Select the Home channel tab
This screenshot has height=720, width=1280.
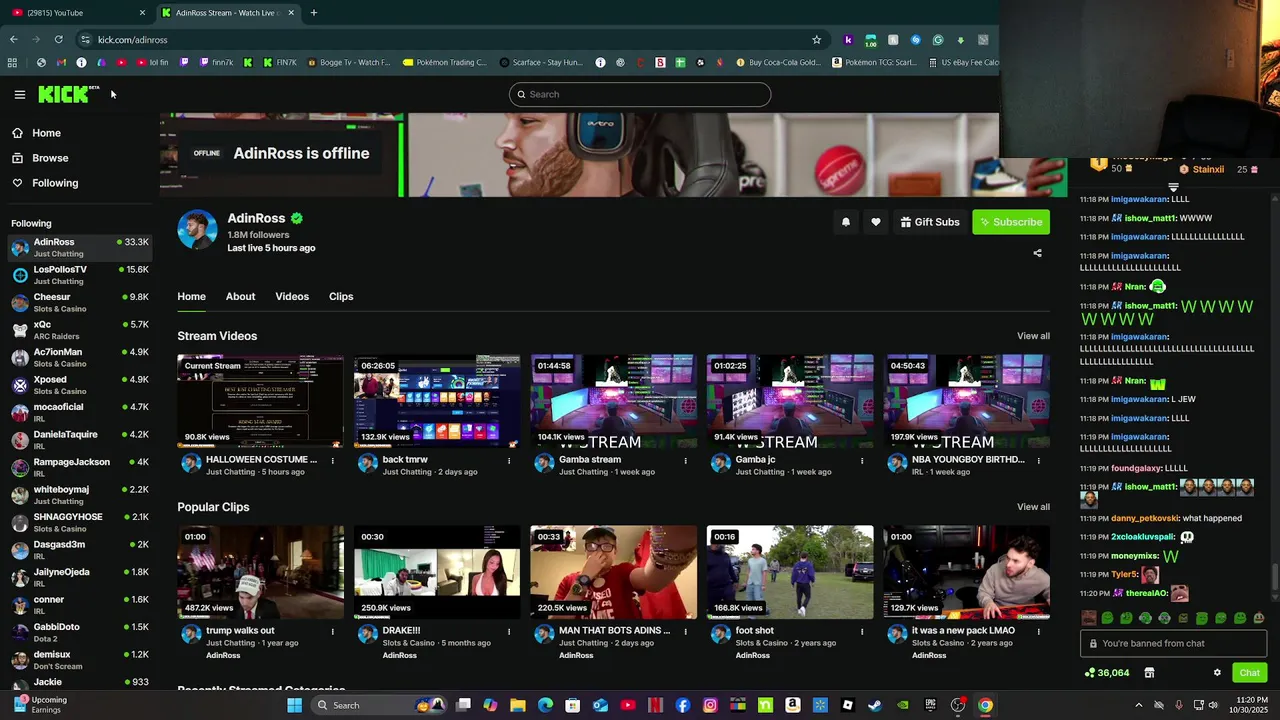(191, 296)
